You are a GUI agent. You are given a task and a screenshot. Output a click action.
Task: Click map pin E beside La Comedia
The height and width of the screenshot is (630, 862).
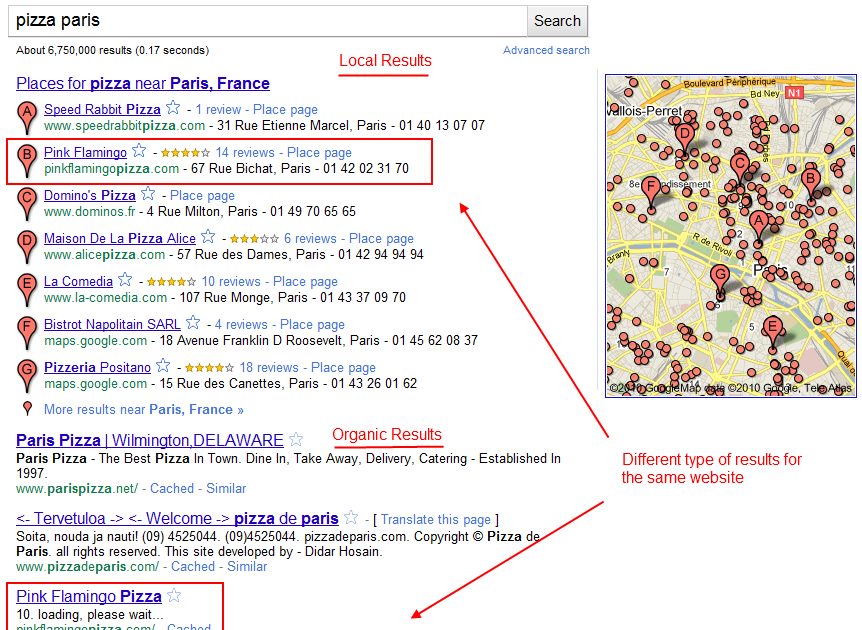click(26, 289)
